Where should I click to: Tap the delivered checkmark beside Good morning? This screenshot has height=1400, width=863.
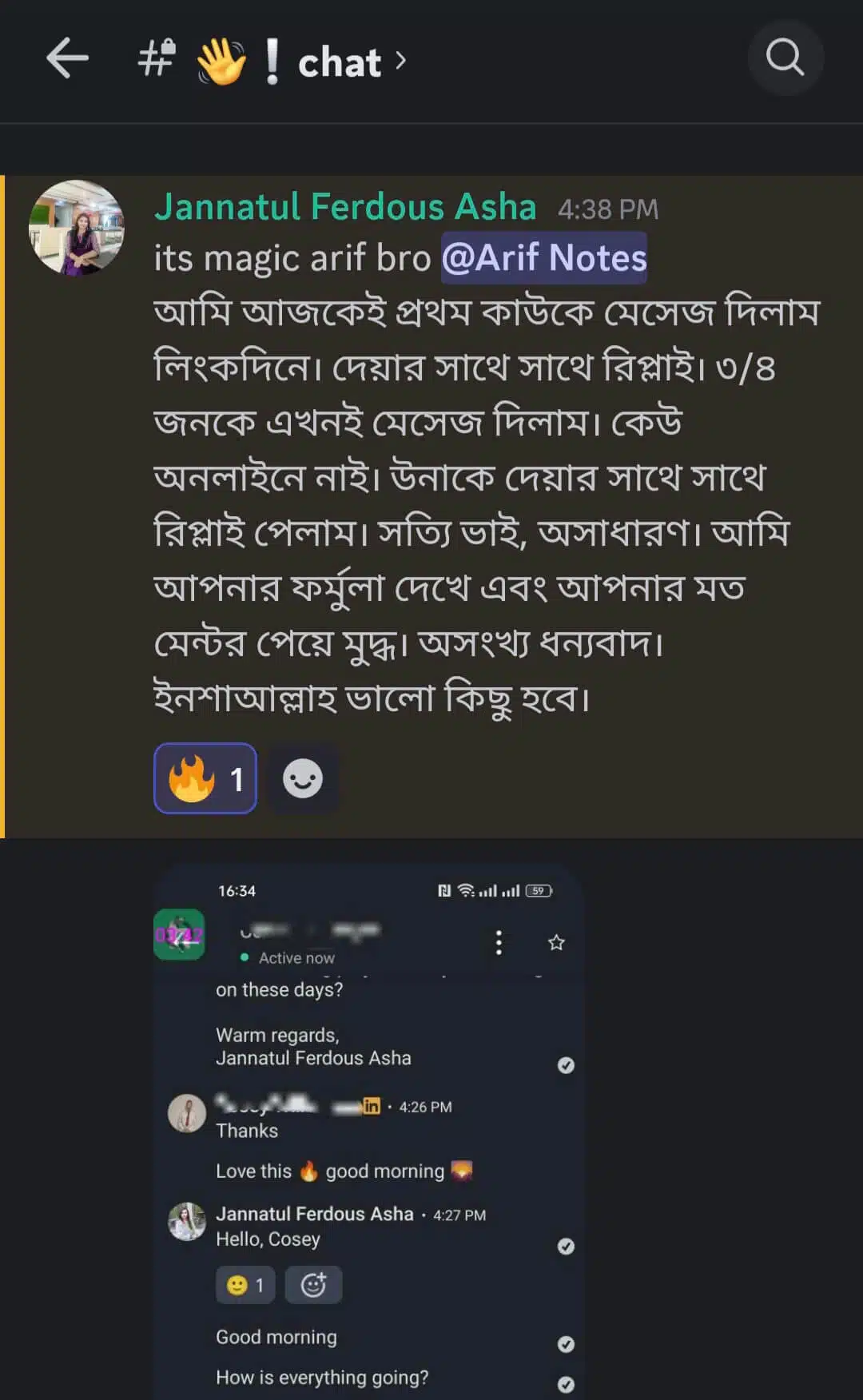point(566,1344)
